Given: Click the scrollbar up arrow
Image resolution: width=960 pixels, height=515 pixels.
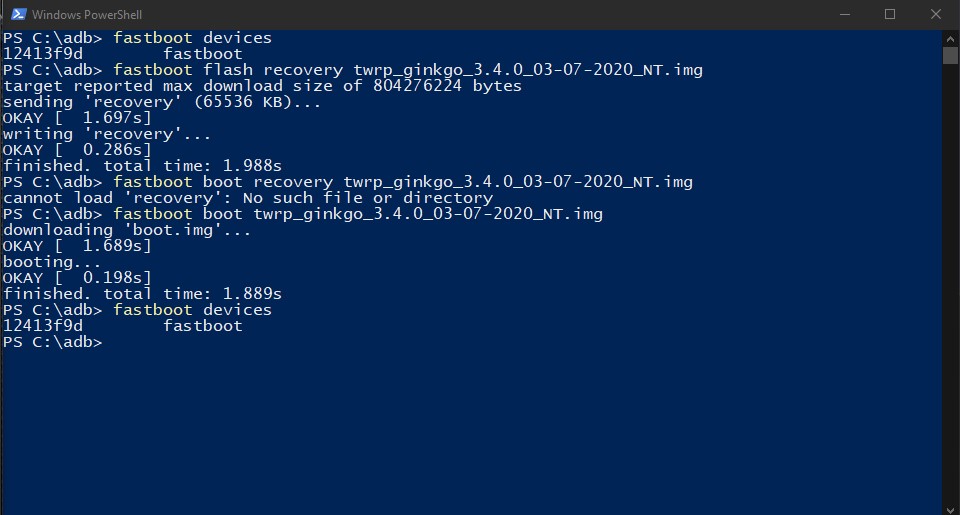Looking at the screenshot, I should point(950,37).
